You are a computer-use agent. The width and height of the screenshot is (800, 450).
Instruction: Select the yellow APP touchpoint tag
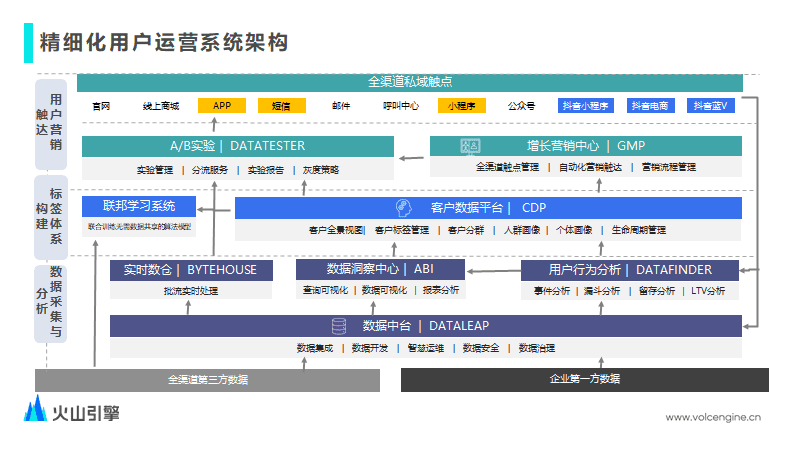pos(222,105)
